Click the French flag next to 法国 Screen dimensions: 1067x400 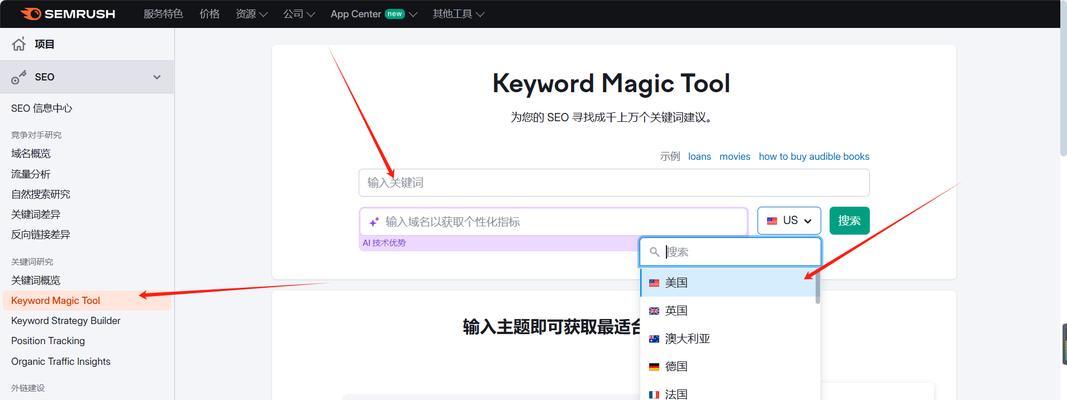(654, 394)
